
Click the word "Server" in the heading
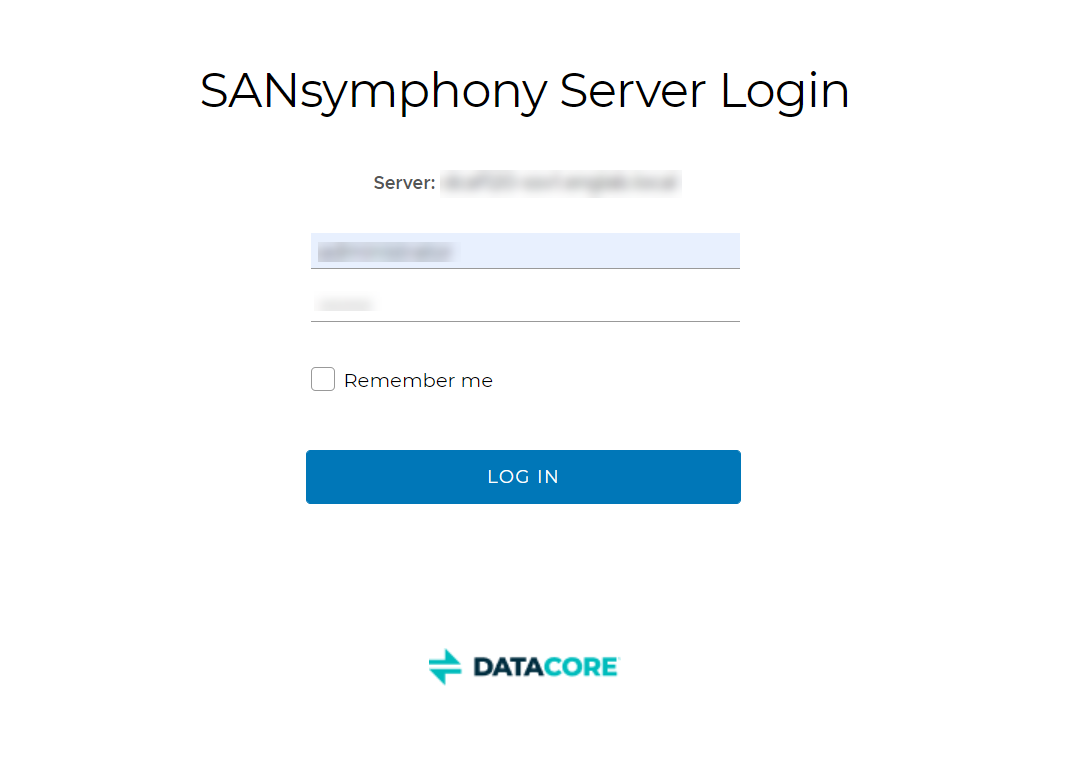(632, 91)
